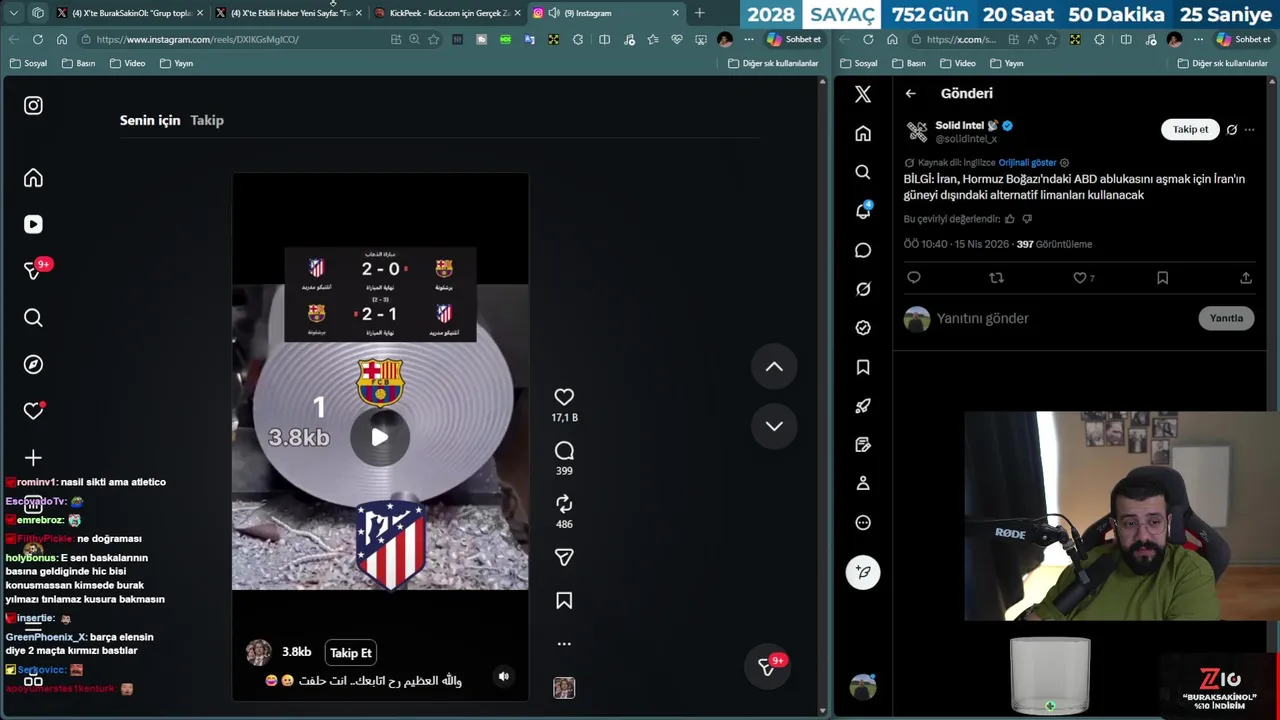
Task: Go to the next reel down arrow
Action: (x=774, y=426)
